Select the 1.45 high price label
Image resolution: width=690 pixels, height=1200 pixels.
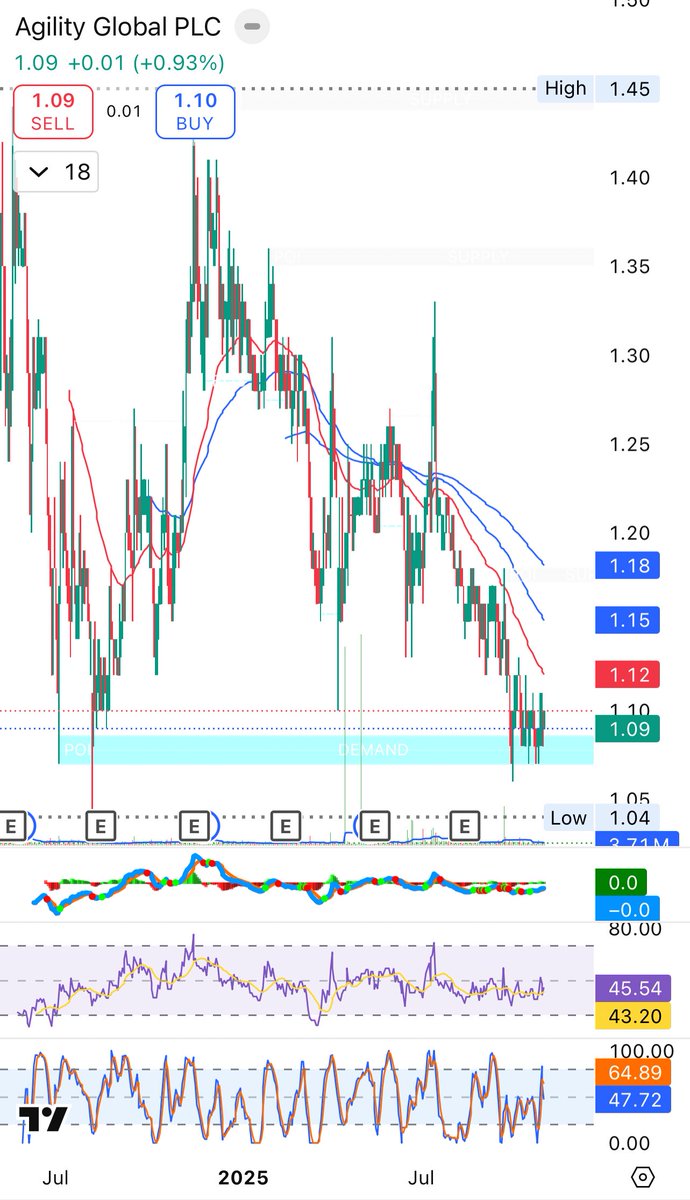628,90
